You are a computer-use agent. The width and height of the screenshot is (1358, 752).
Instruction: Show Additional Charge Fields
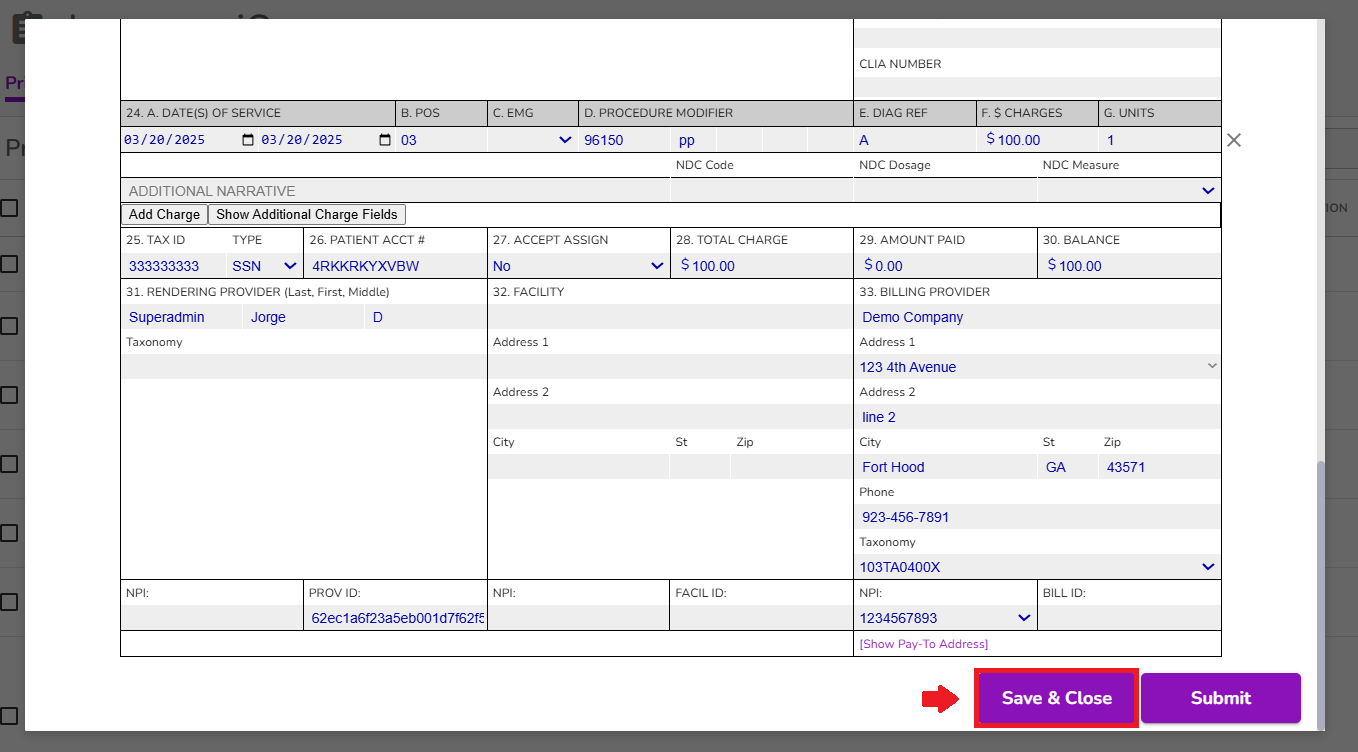click(307, 214)
